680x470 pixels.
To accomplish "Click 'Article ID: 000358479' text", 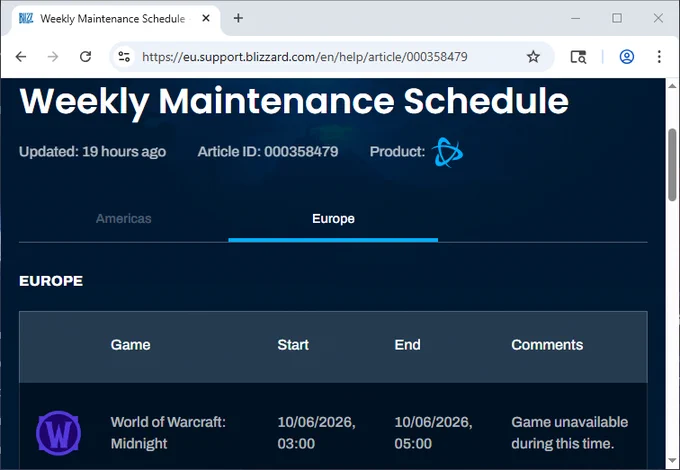I will 268,152.
